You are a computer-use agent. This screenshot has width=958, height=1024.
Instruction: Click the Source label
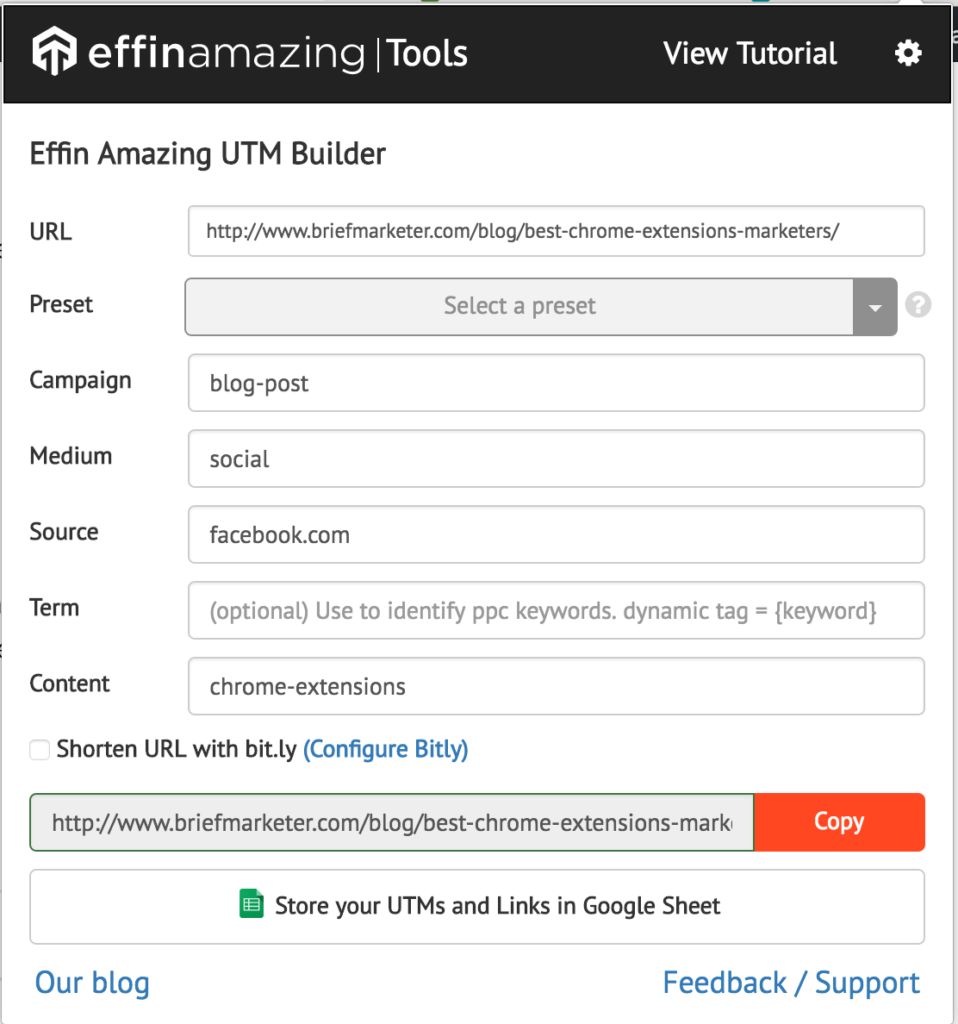(64, 532)
